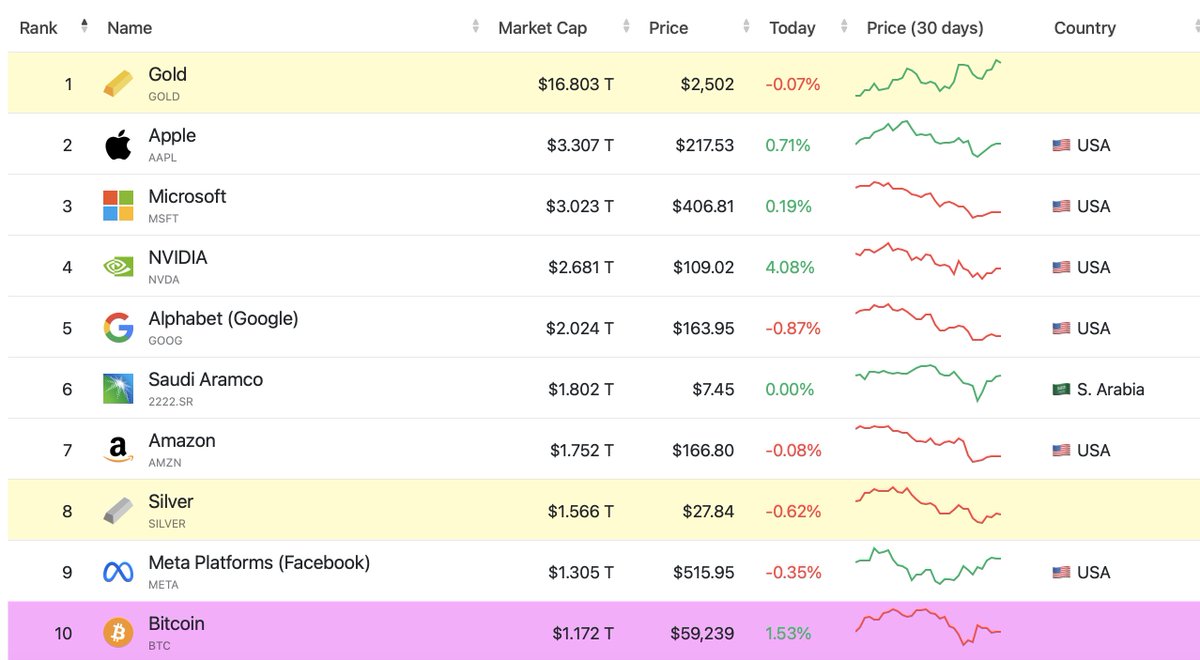Click the USA flag in Apple row
Viewport: 1200px width, 660px height.
1062,146
